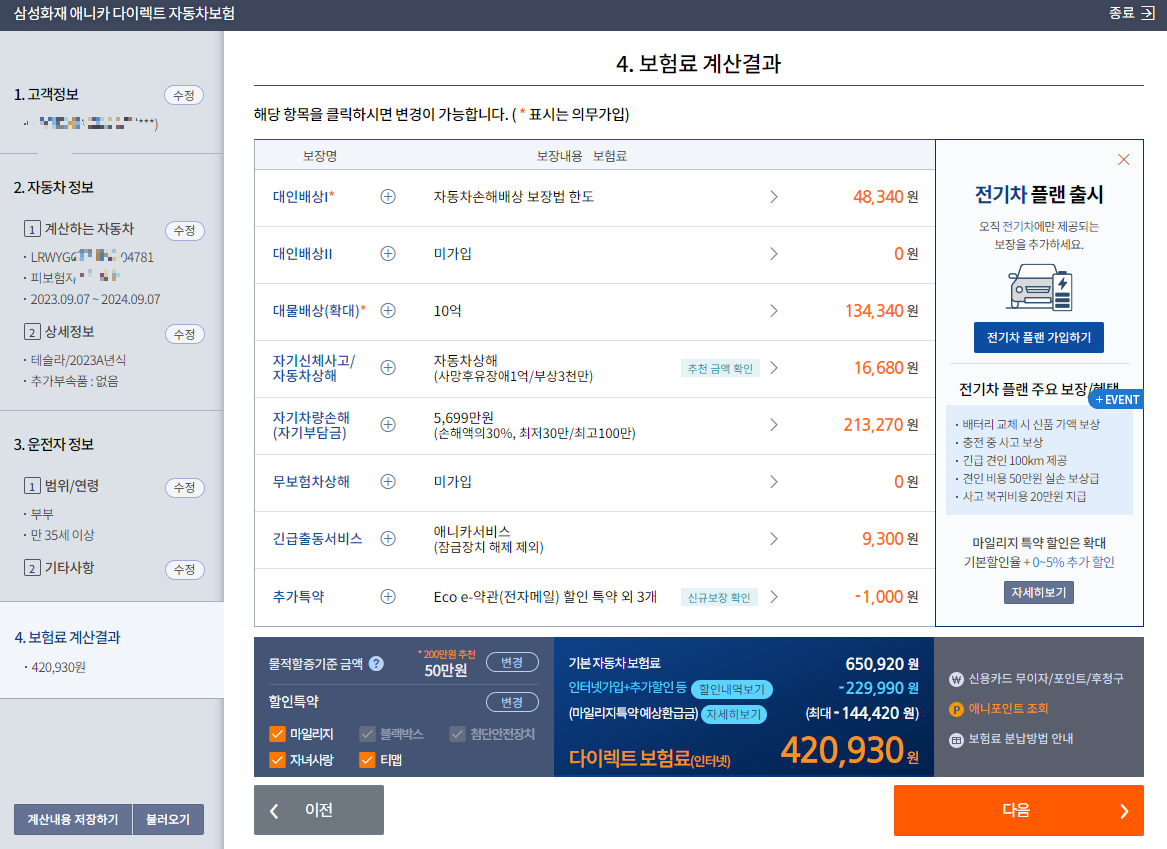The width and height of the screenshot is (1167, 849).
Task: Click the 213,270 원 premium amount
Action: click(x=880, y=425)
